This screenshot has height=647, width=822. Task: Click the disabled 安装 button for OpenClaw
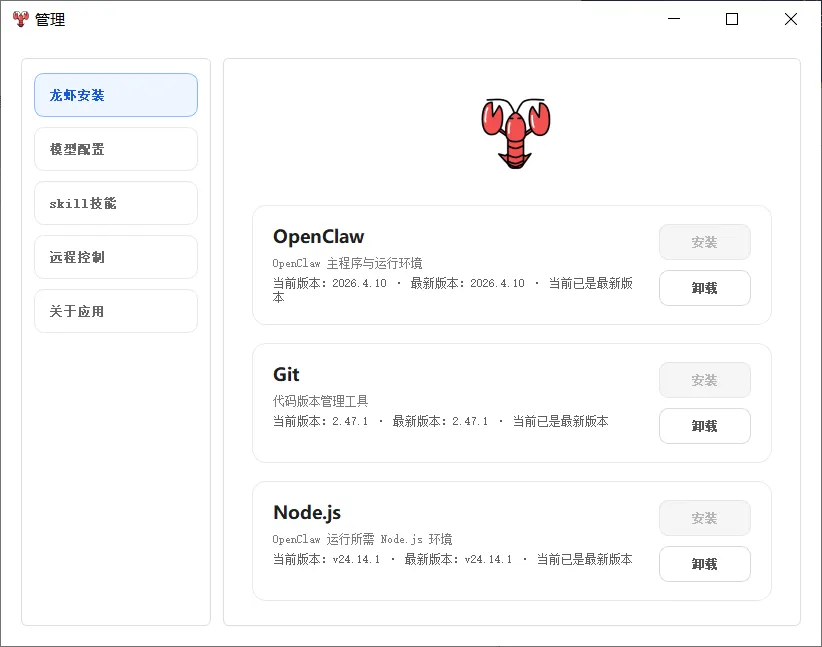[705, 242]
